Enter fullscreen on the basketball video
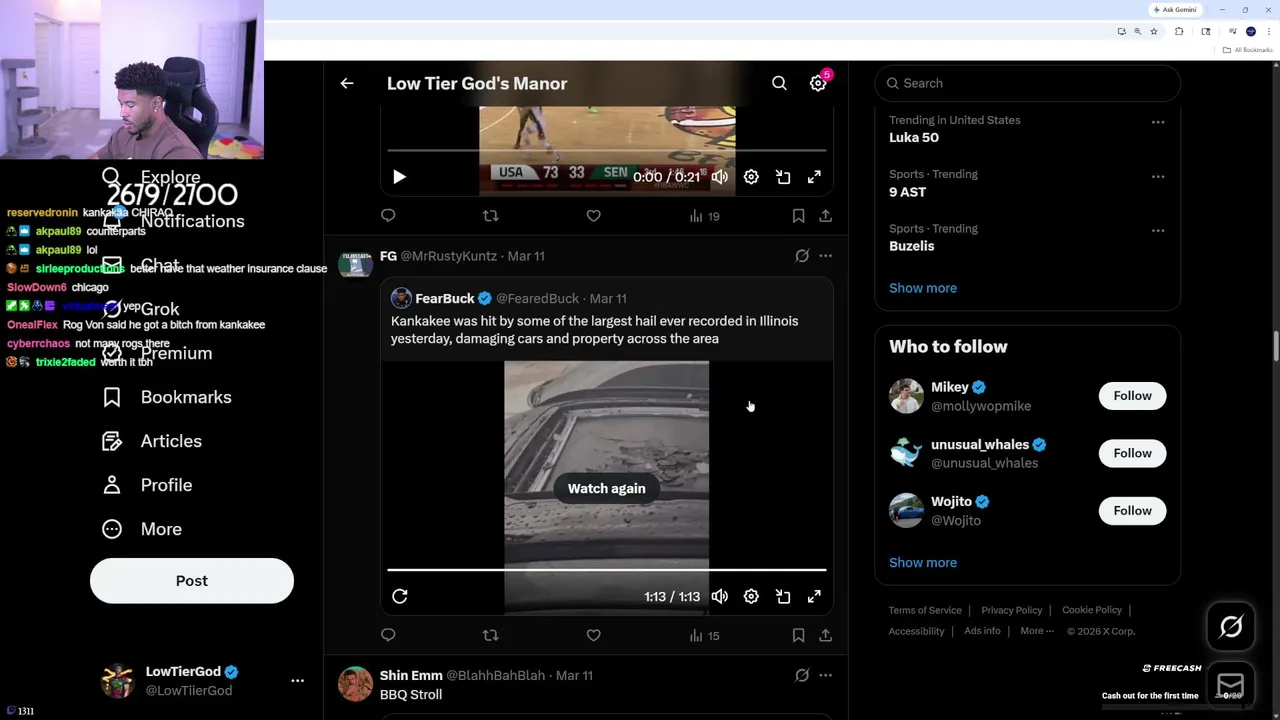The height and width of the screenshot is (720, 1280). click(814, 177)
